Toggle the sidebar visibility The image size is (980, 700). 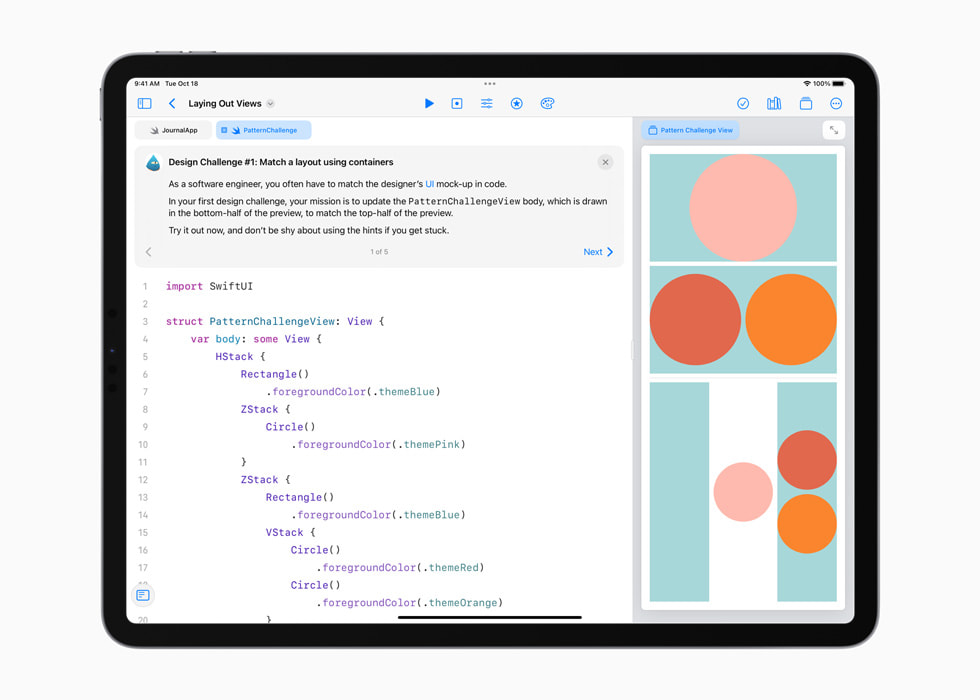click(144, 103)
